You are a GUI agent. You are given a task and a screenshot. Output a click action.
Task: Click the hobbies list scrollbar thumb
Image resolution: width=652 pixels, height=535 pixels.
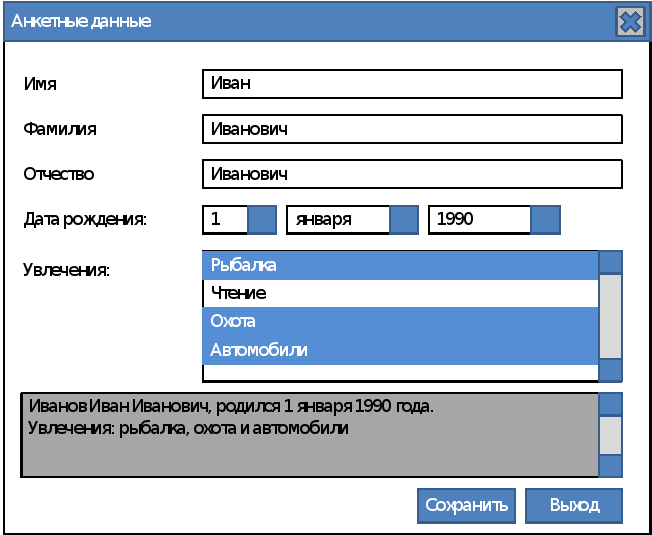click(610, 316)
